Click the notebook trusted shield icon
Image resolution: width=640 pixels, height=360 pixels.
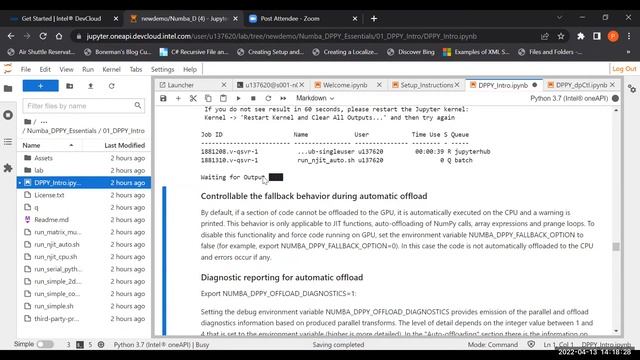(531, 344)
